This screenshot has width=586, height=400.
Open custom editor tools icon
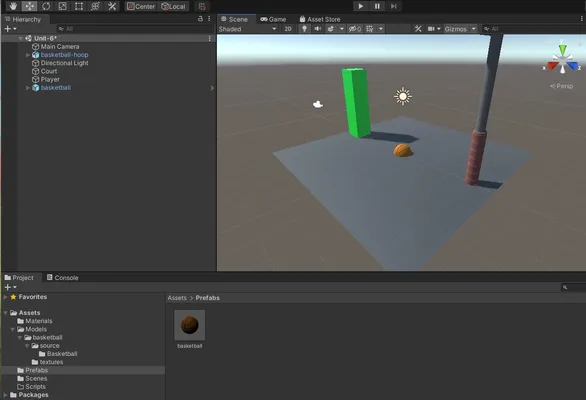pos(112,6)
